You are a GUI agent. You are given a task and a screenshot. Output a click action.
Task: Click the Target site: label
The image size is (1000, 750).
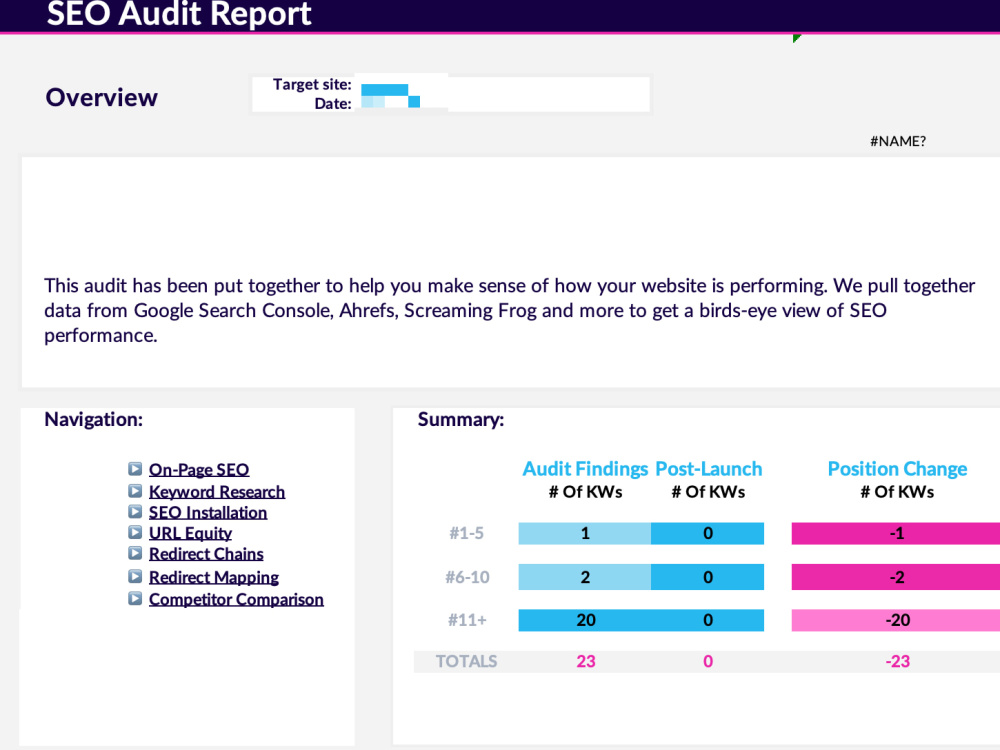click(312, 84)
